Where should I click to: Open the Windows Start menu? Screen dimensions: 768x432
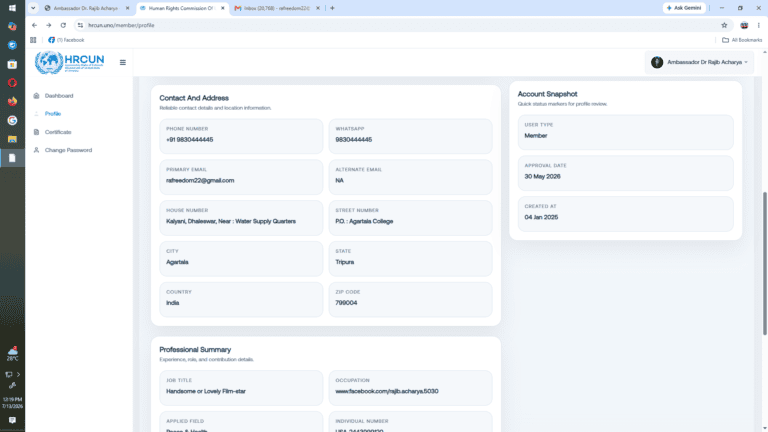pos(12,7)
